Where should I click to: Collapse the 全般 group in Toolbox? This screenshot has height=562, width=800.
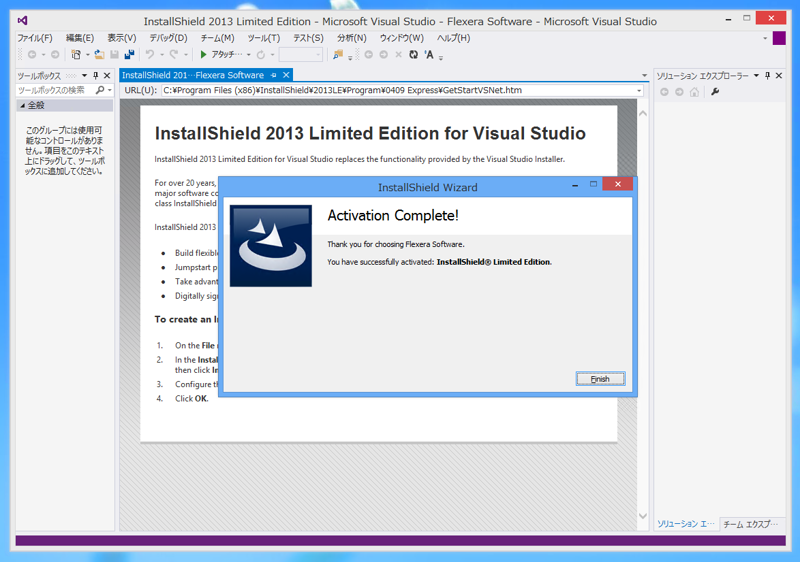(22, 105)
